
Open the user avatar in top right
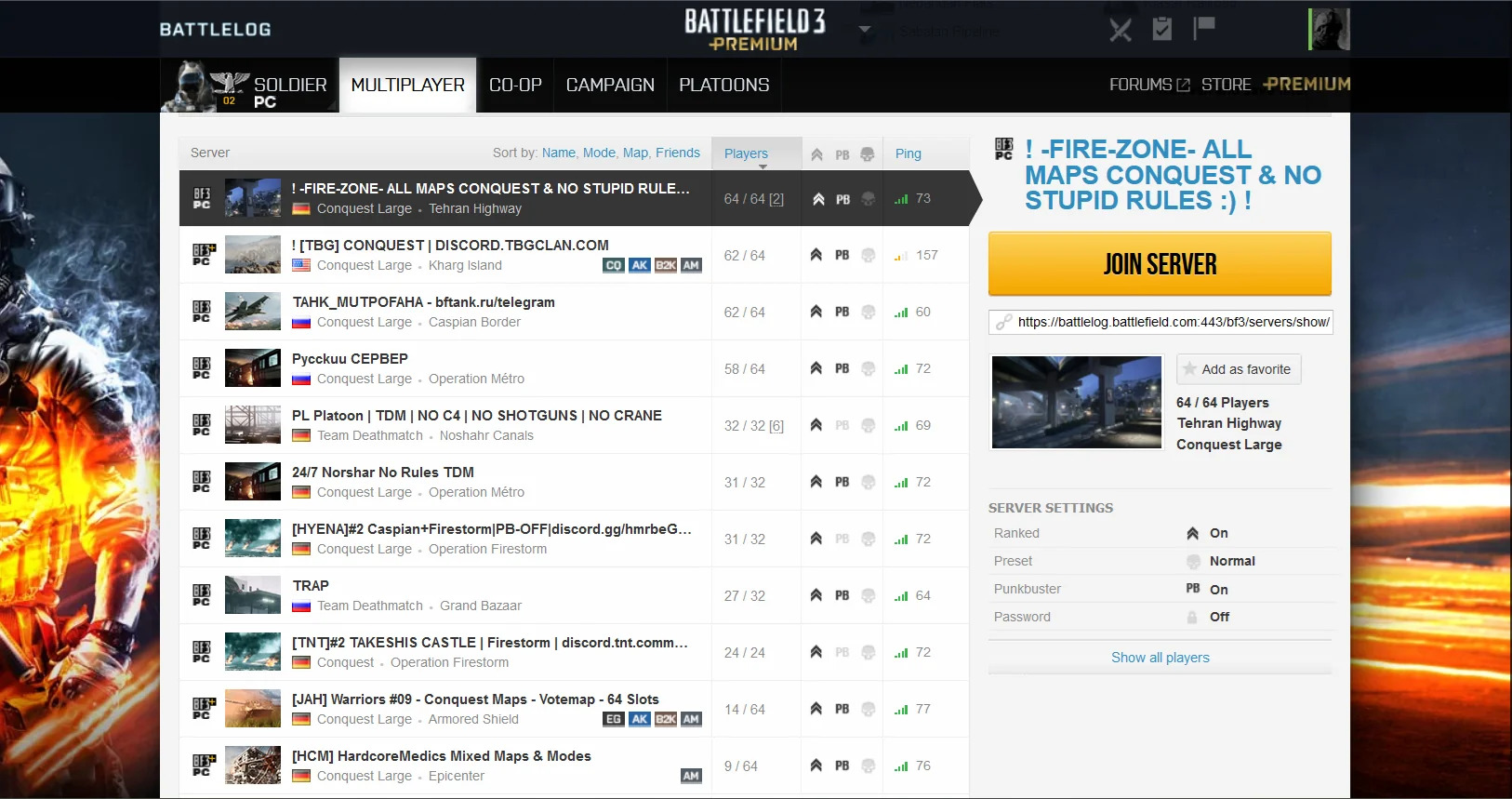(x=1329, y=30)
